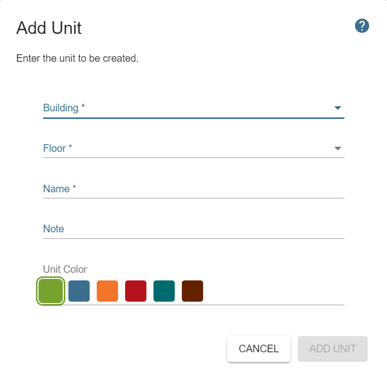
Task: Click the Add Unit dialog heading
Action: pos(49,28)
